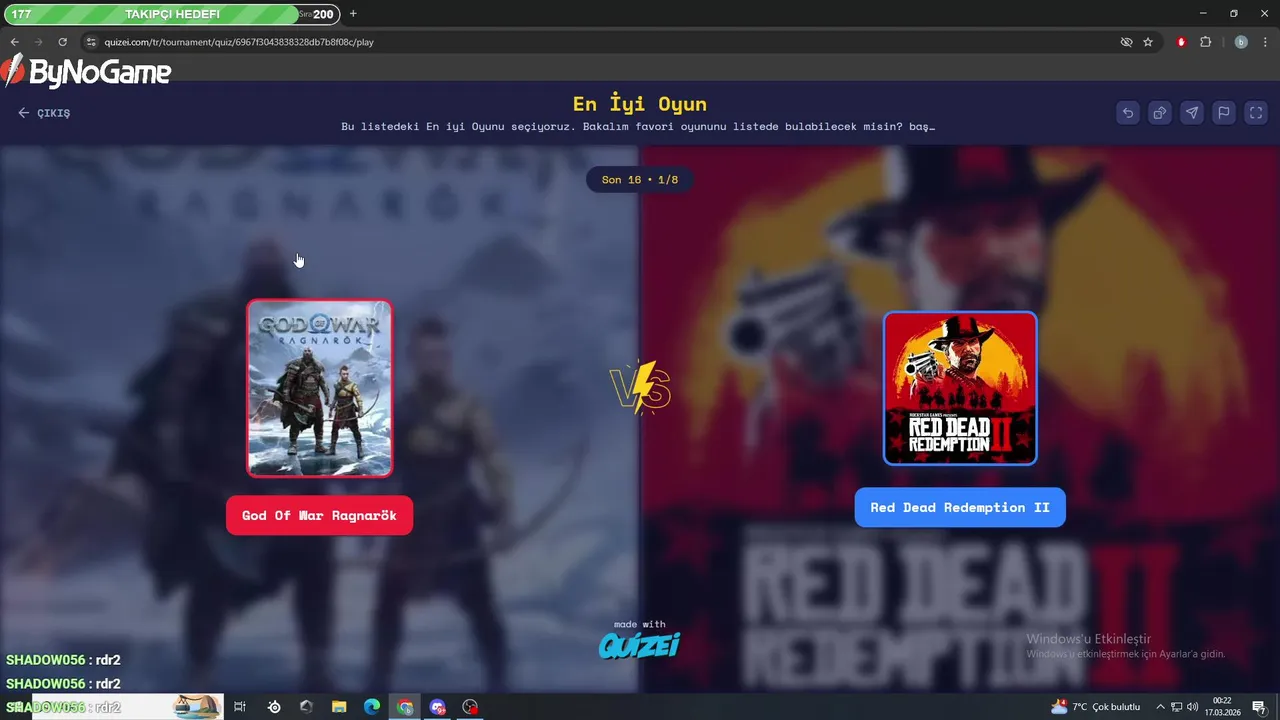Click the follower goal progress bar
The width and height of the screenshot is (1280, 720).
tap(171, 14)
